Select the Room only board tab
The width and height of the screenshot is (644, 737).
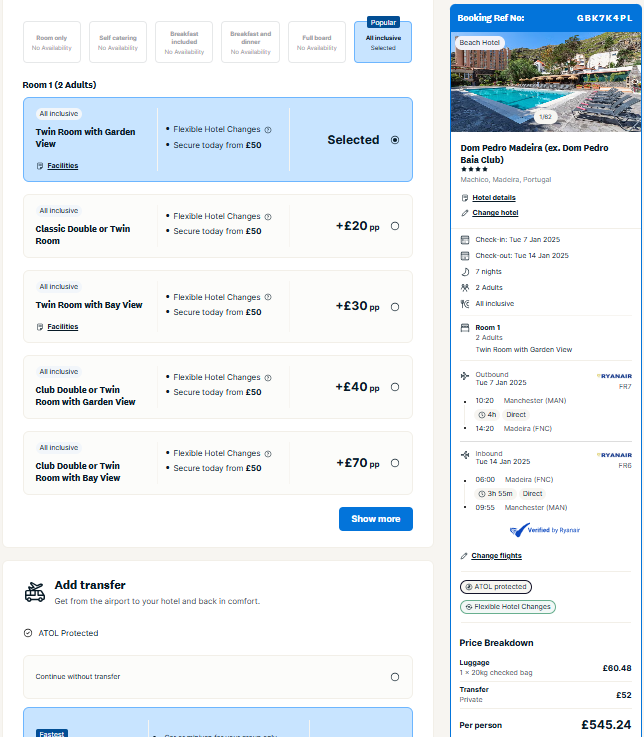pyautogui.click(x=52, y=42)
